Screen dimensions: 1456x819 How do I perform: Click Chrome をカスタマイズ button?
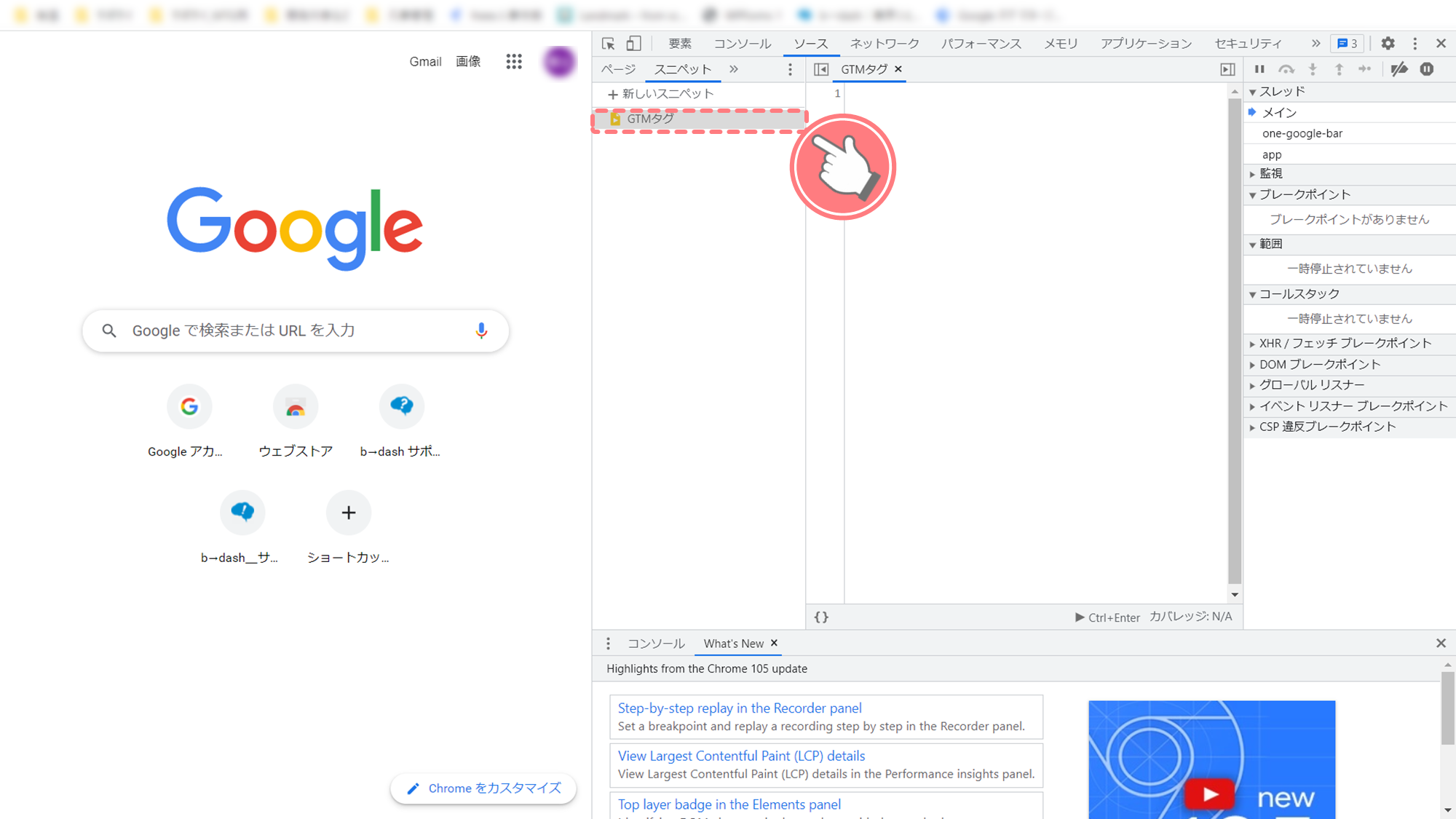point(483,788)
